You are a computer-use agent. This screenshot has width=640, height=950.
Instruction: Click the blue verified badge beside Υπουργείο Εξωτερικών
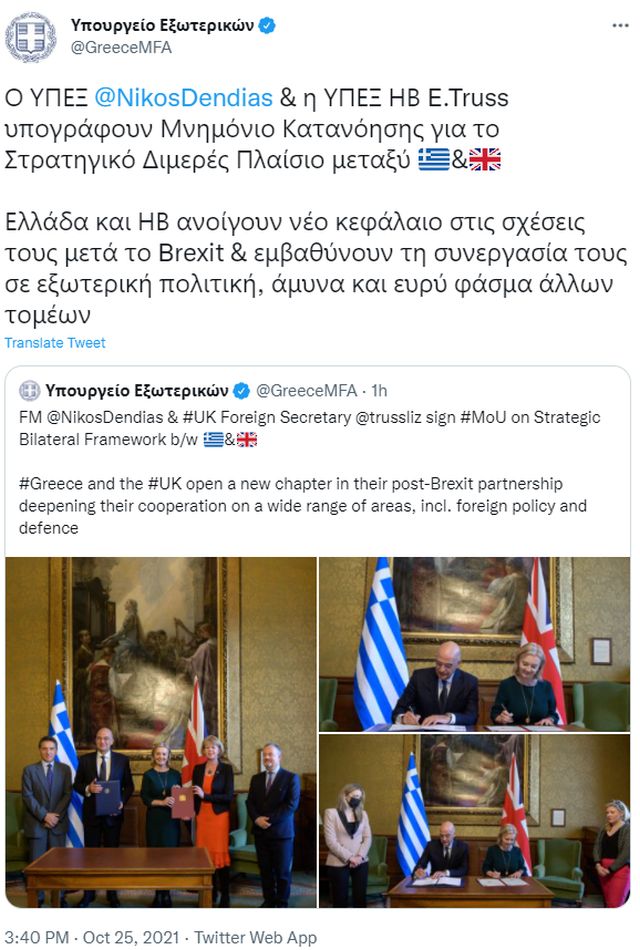pyautogui.click(x=267, y=26)
